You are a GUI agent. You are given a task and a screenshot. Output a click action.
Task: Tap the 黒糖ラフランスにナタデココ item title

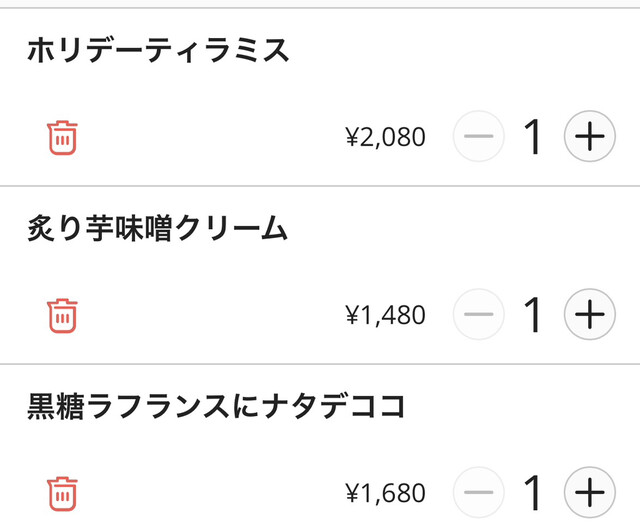click(x=216, y=407)
